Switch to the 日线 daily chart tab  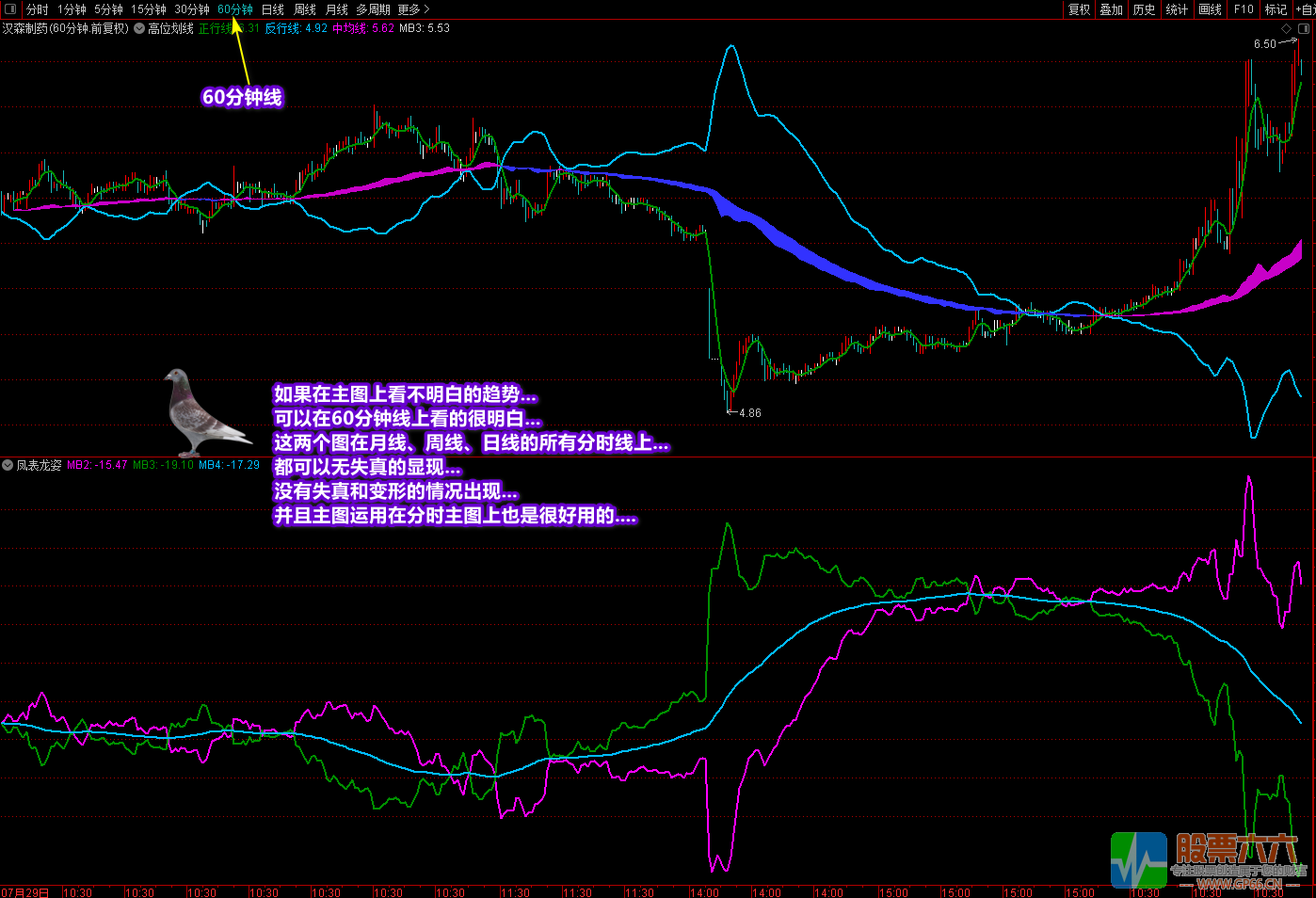pos(272,9)
